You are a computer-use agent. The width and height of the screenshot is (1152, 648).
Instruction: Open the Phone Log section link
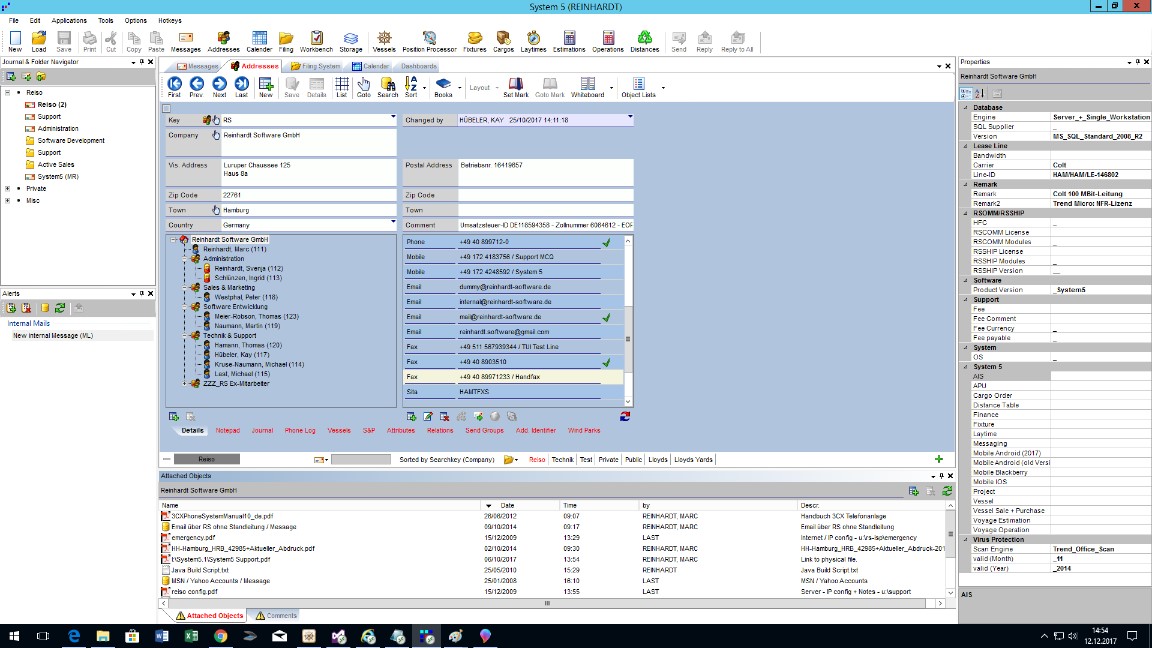(x=299, y=430)
